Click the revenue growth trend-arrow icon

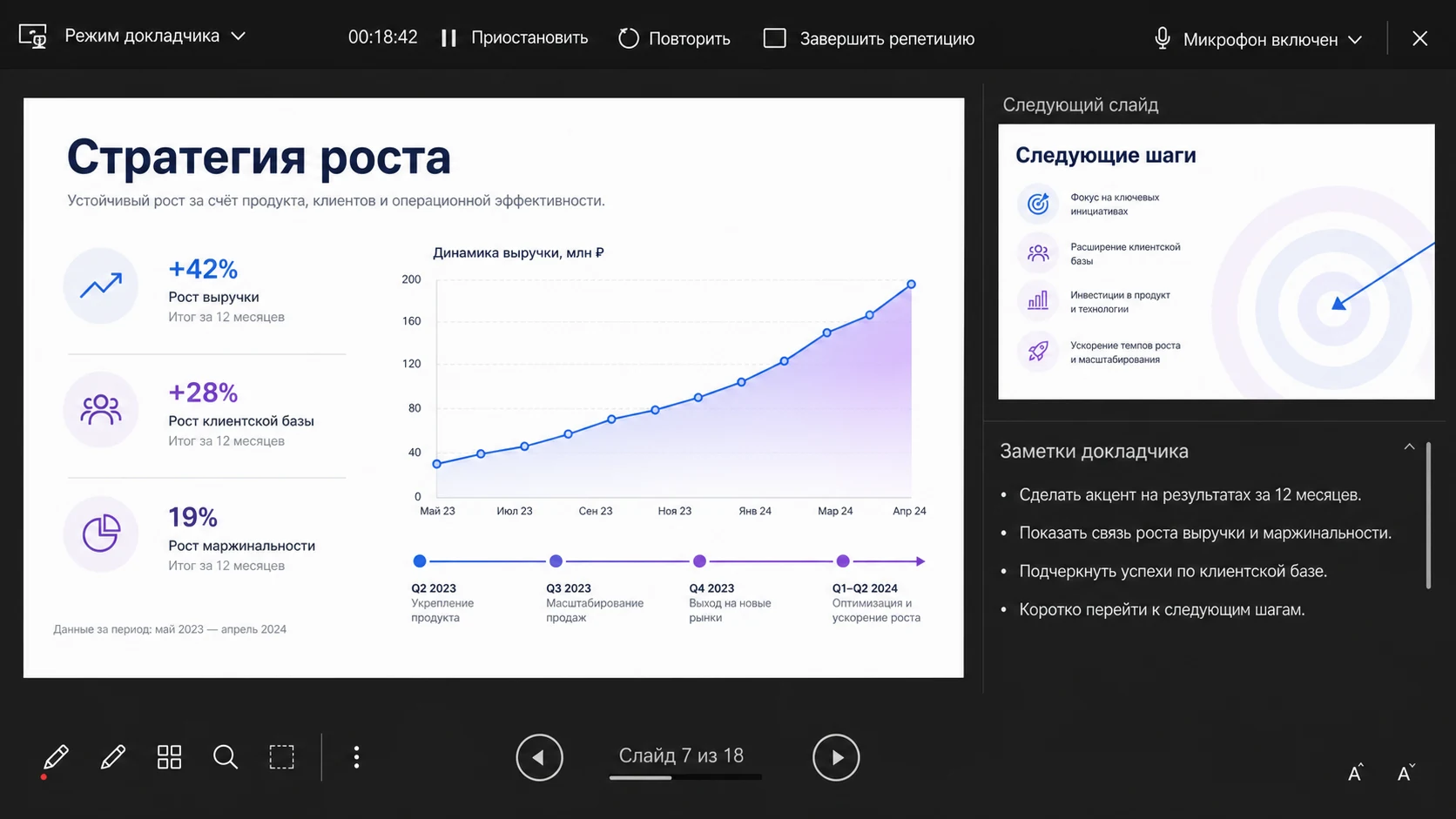101,285
